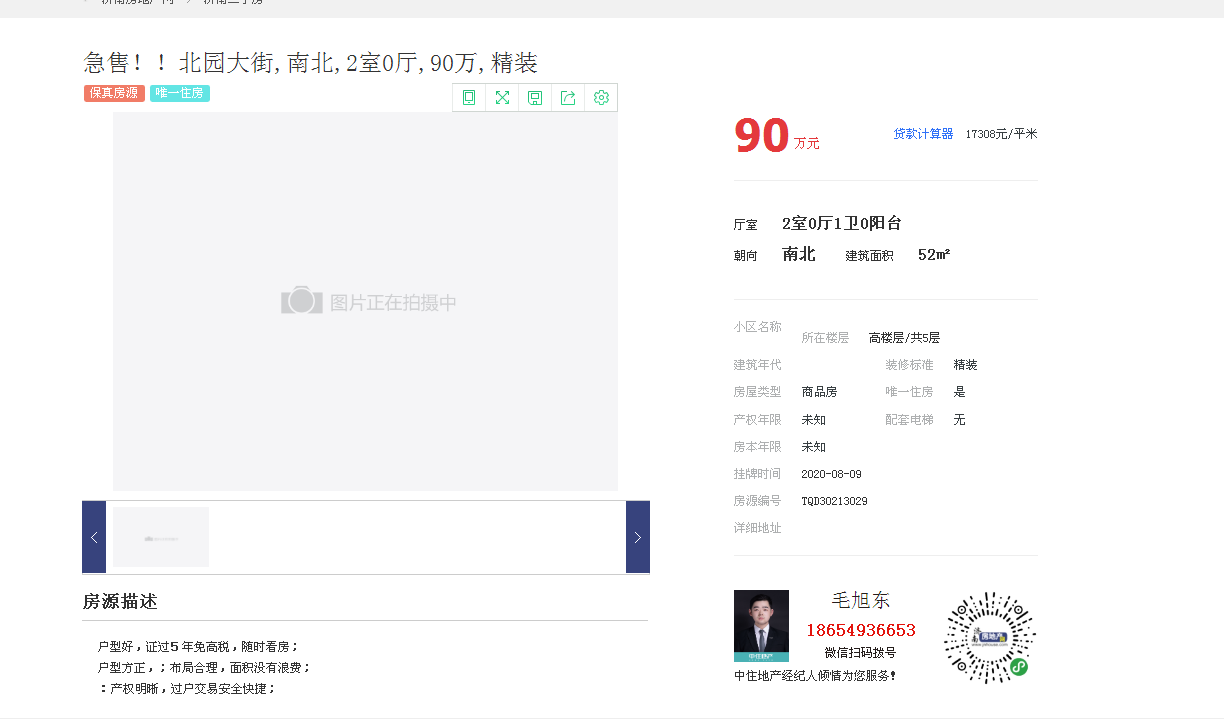This screenshot has height=723, width=1224.
Task: Click the 唯一住房 badge
Action: (179, 92)
